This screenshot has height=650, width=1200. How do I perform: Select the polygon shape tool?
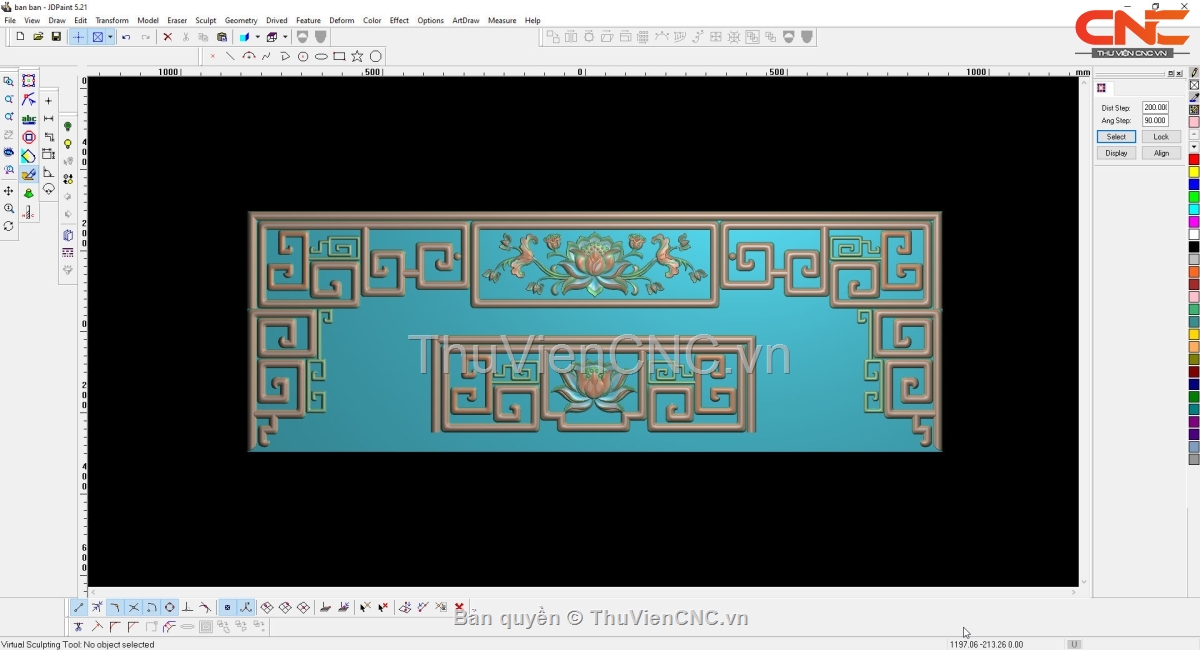click(x=376, y=57)
